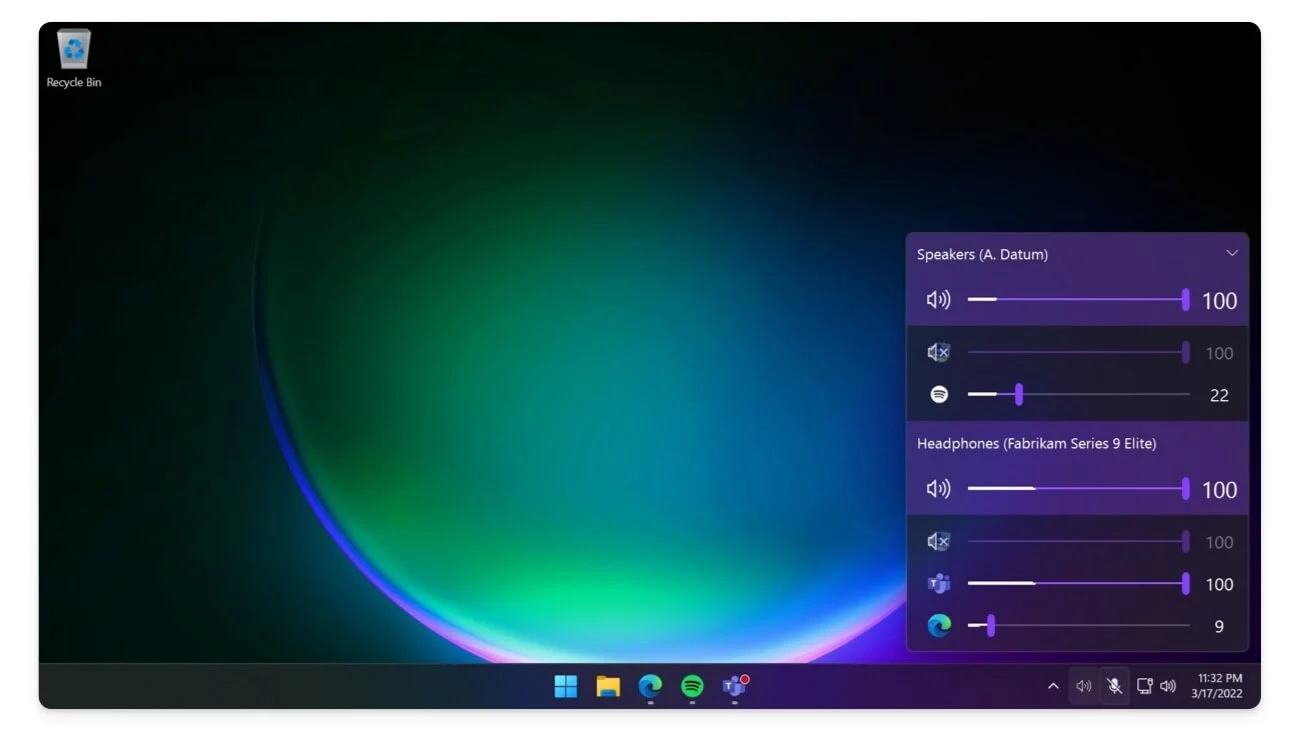Viewport: 1300px width, 731px height.
Task: Unmute the muted channel under Headphones
Action: coord(938,541)
